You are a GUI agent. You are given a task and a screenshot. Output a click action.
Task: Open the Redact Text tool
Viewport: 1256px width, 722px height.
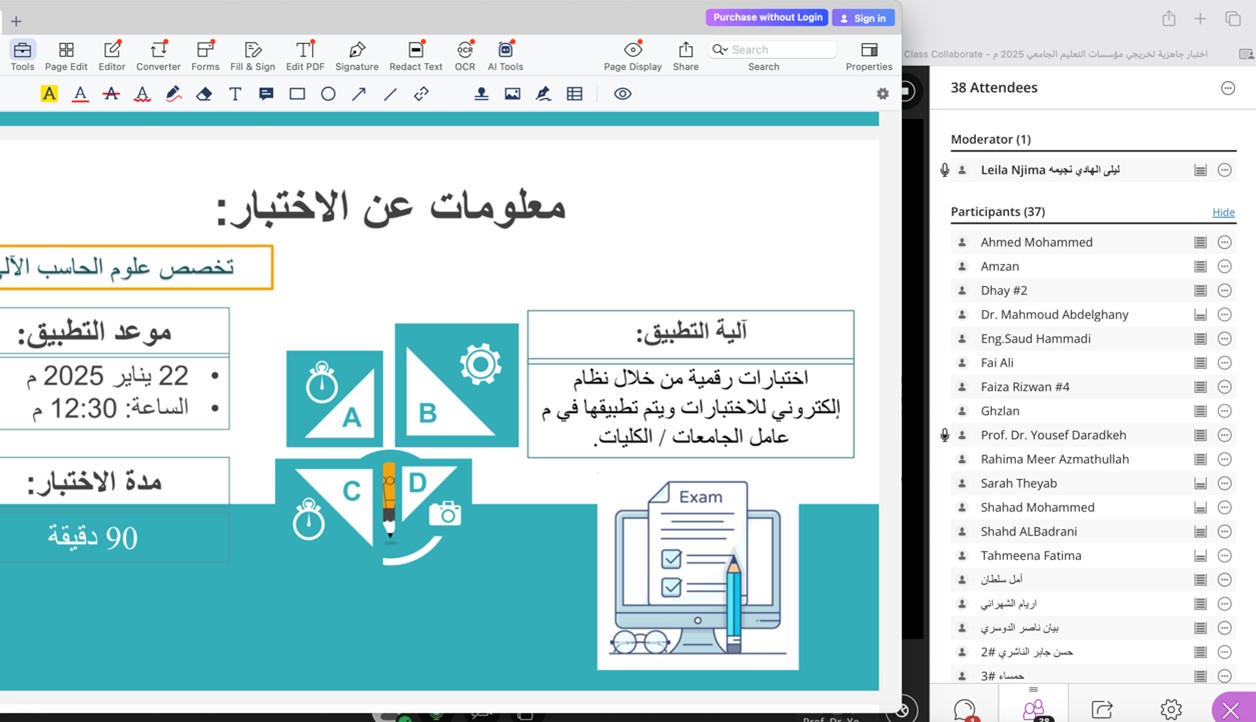pyautogui.click(x=415, y=56)
